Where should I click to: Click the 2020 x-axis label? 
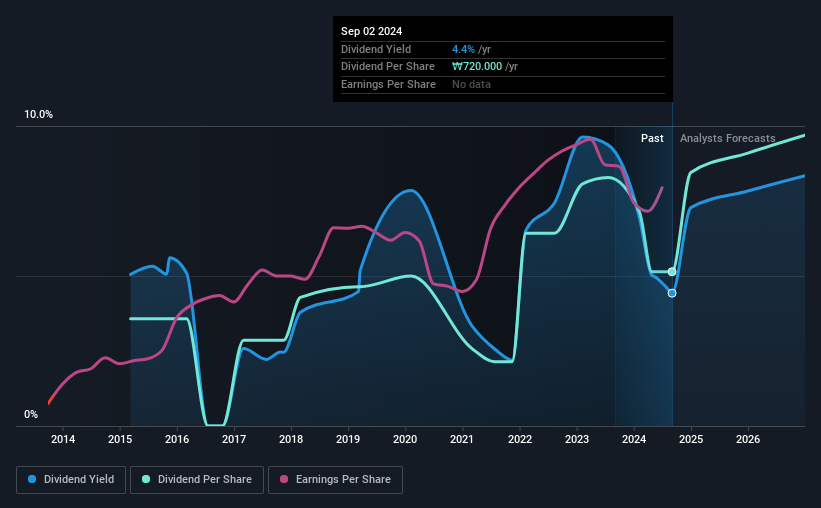(405, 439)
